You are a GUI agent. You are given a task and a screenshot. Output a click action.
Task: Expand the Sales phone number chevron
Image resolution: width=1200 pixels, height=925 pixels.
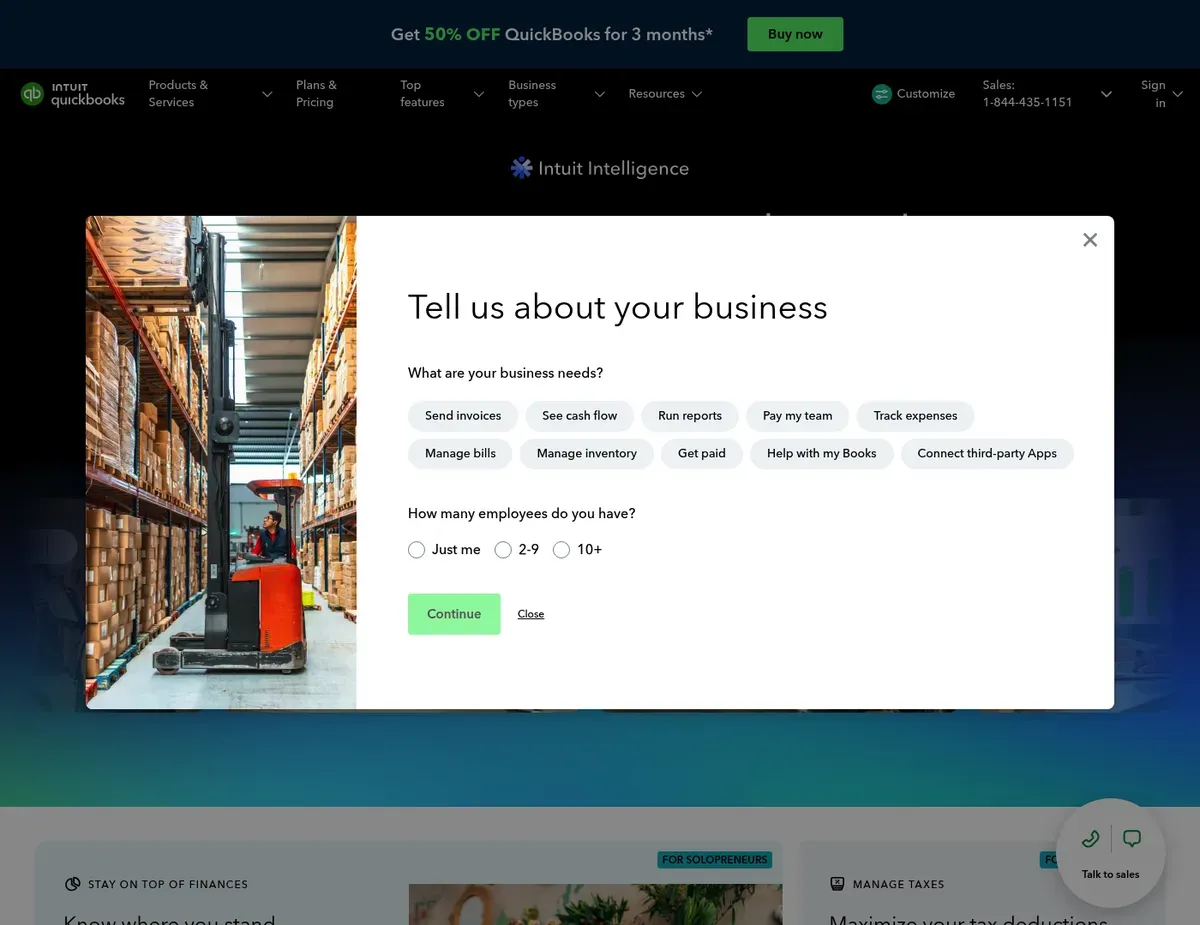(x=1106, y=94)
